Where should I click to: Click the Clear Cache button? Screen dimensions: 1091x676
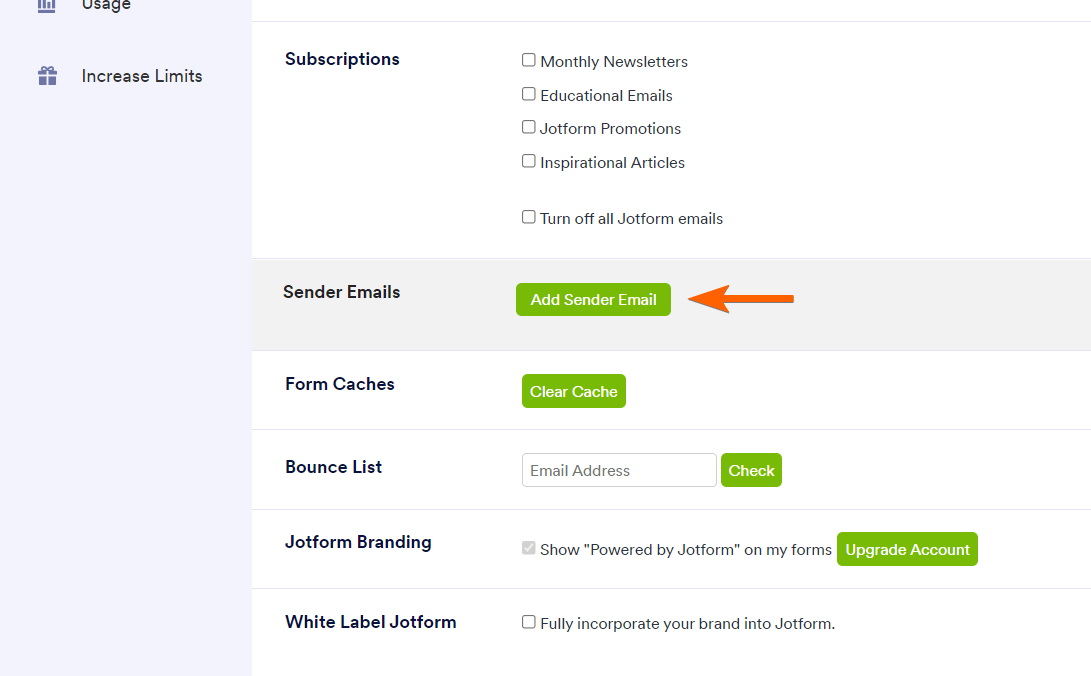573,391
